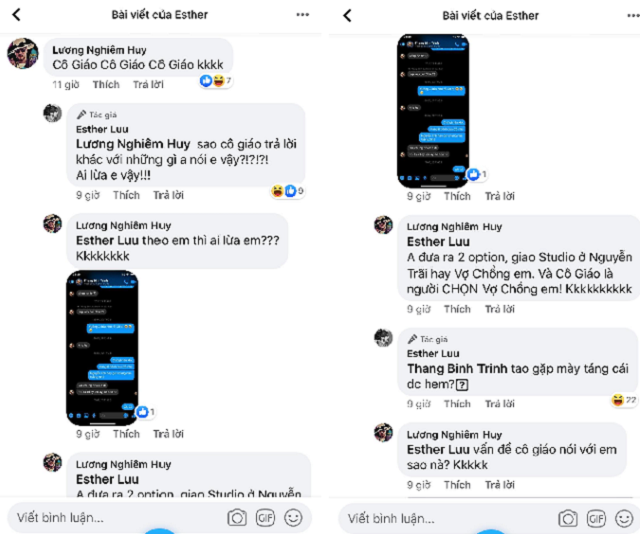Screen dimensions: 640x534
Task: View reactions on the 'Cô Giáo Cô Giáo' comment
Action: tap(216, 81)
